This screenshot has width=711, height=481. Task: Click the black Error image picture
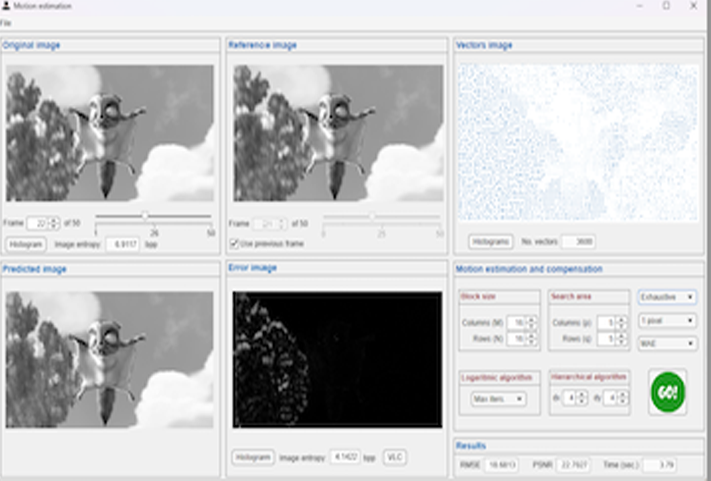tap(337, 360)
